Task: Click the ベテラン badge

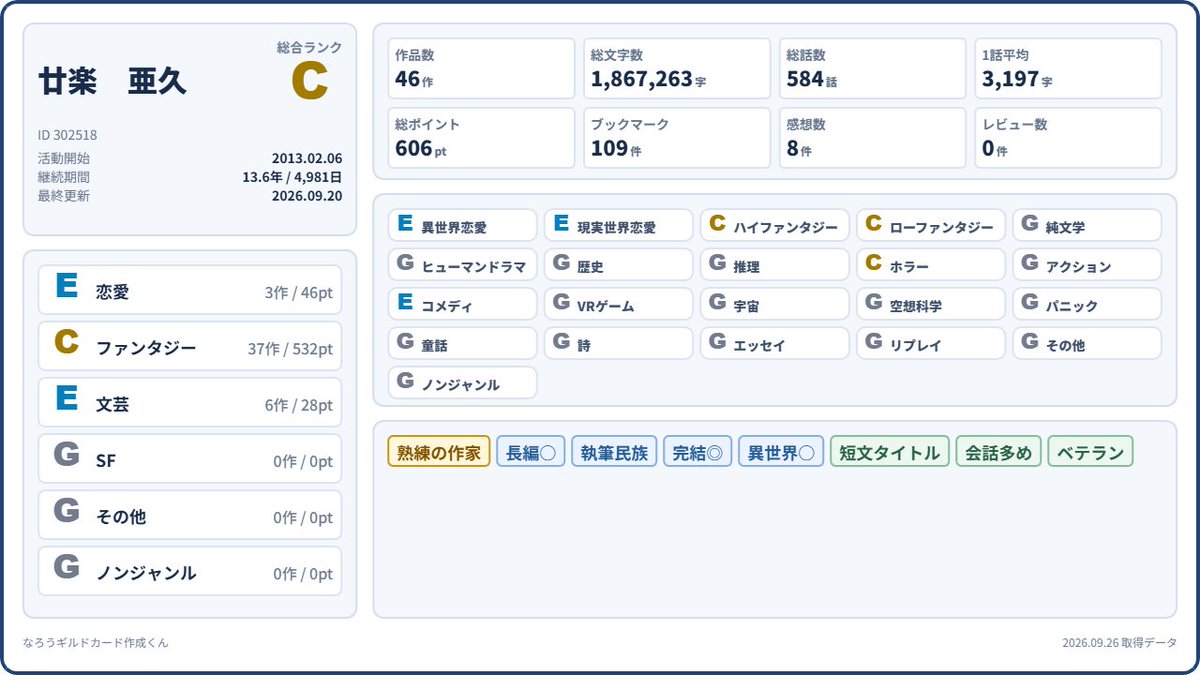Action: [1091, 452]
